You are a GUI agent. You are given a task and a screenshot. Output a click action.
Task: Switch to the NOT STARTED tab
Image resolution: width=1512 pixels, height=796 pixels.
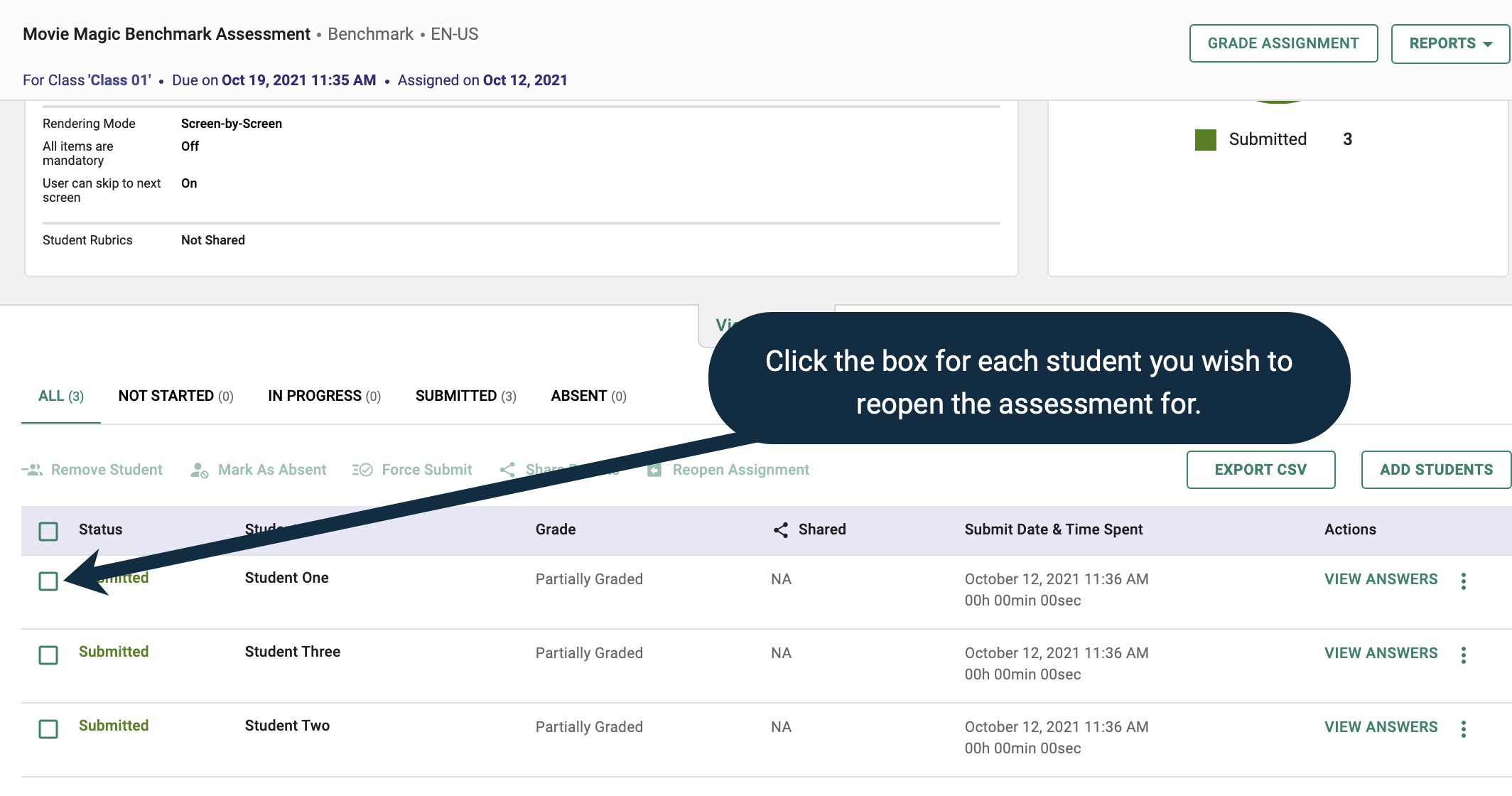(175, 396)
